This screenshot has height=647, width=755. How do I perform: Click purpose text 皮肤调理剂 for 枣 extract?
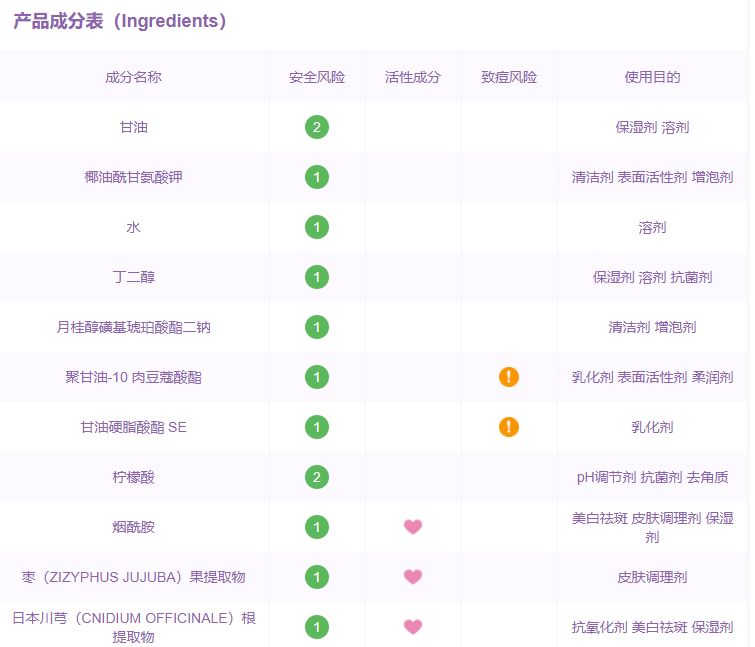click(x=652, y=577)
